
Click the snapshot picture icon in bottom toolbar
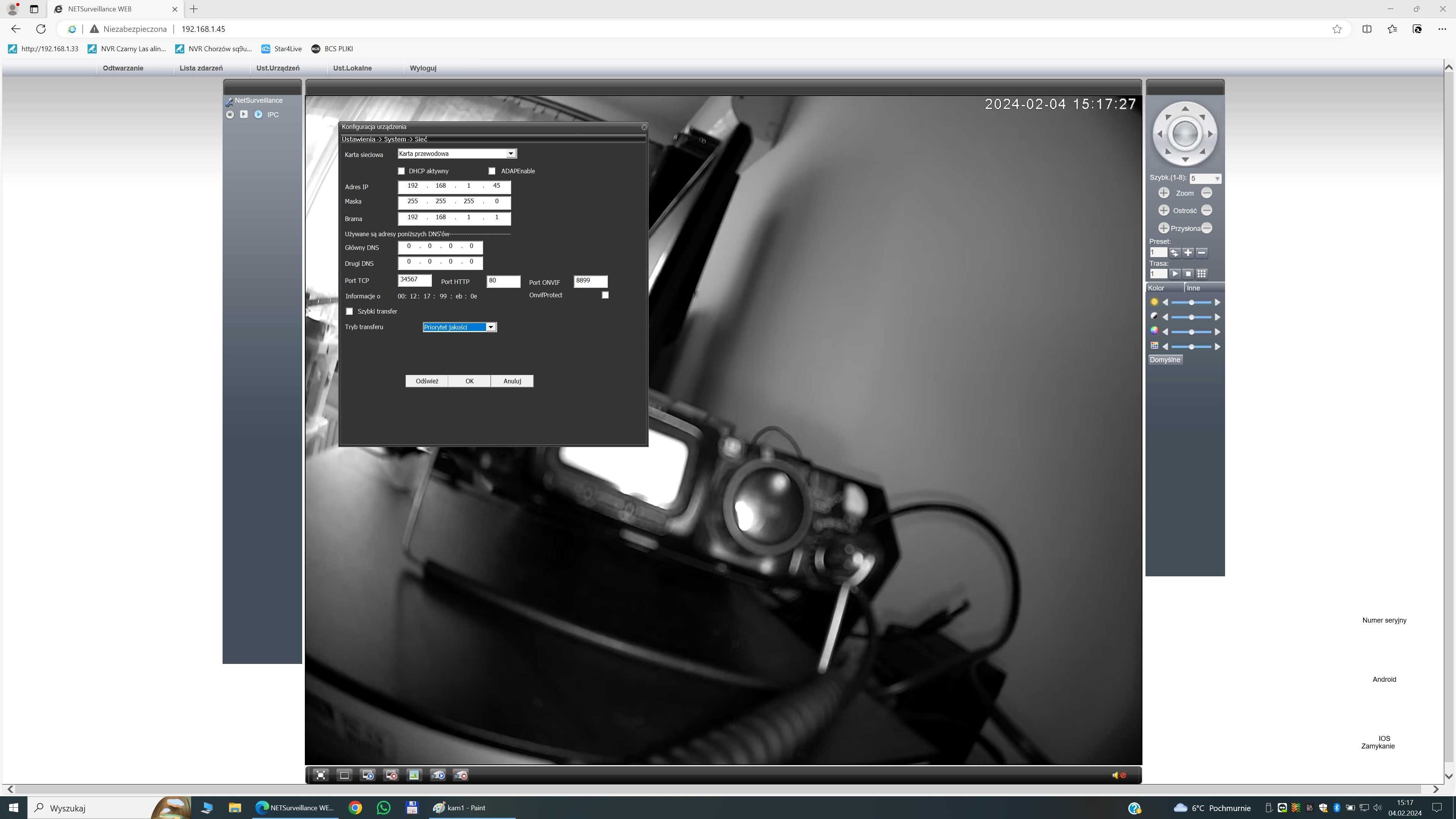[414, 775]
